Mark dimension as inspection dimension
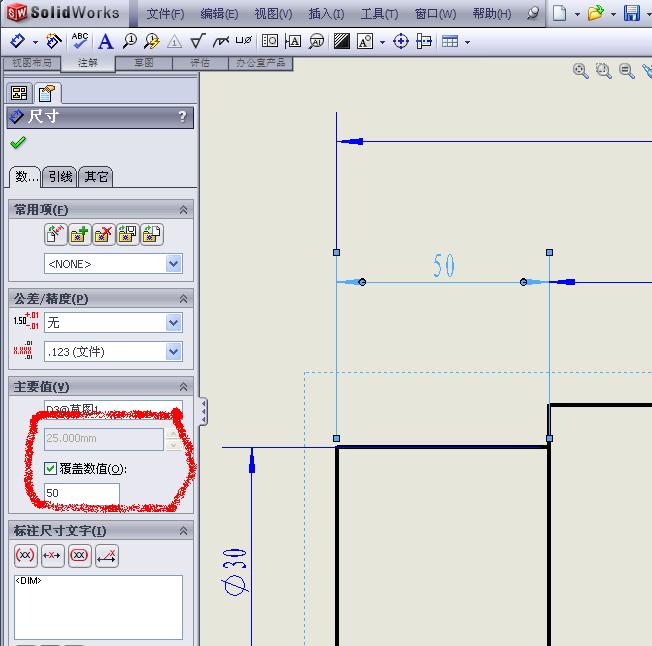 click(x=79, y=555)
